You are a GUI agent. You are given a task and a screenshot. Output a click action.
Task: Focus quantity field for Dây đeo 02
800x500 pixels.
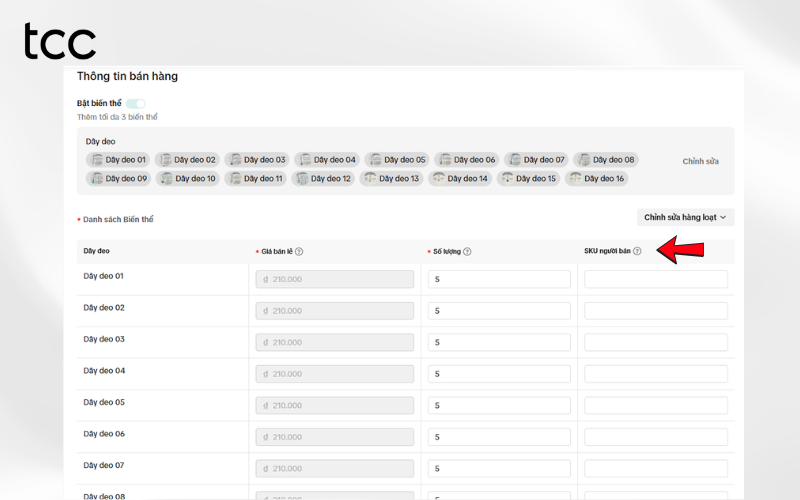499,311
